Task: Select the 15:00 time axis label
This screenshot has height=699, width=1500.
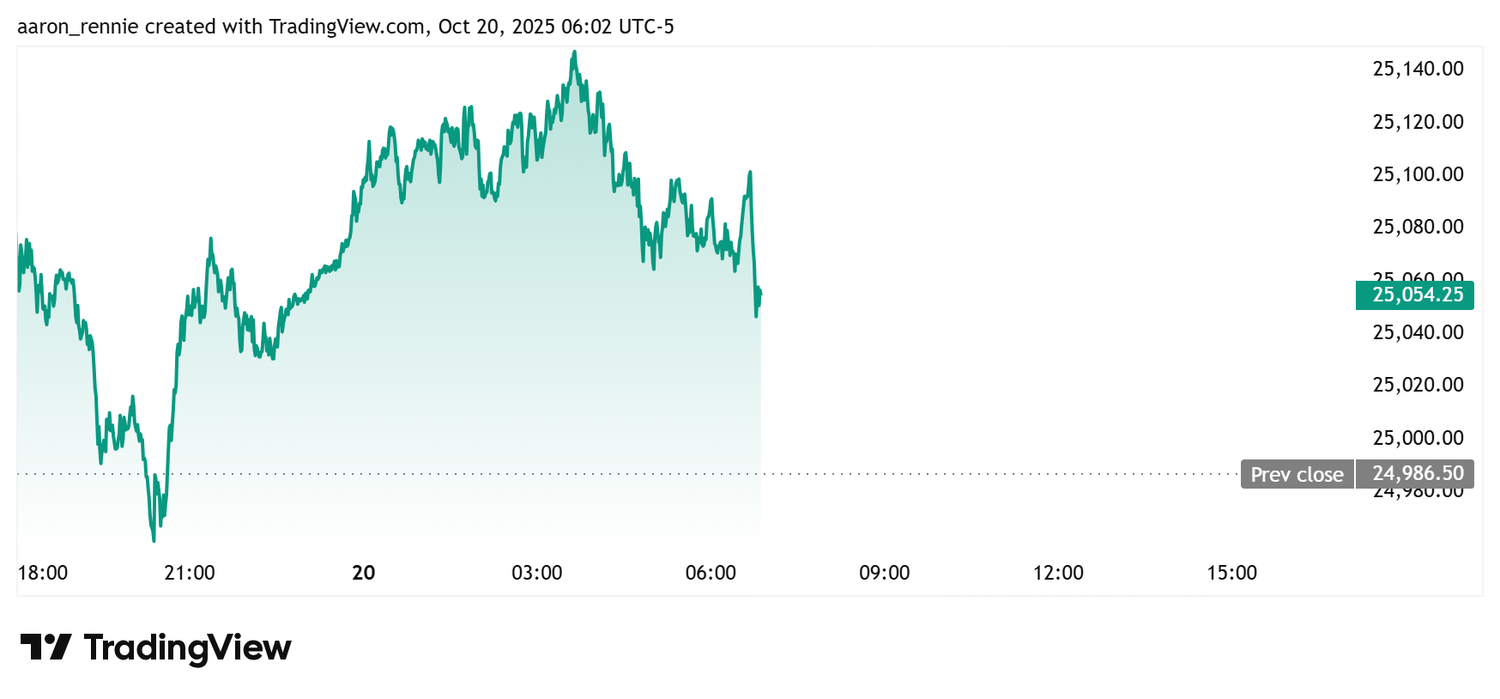Action: tap(1232, 573)
